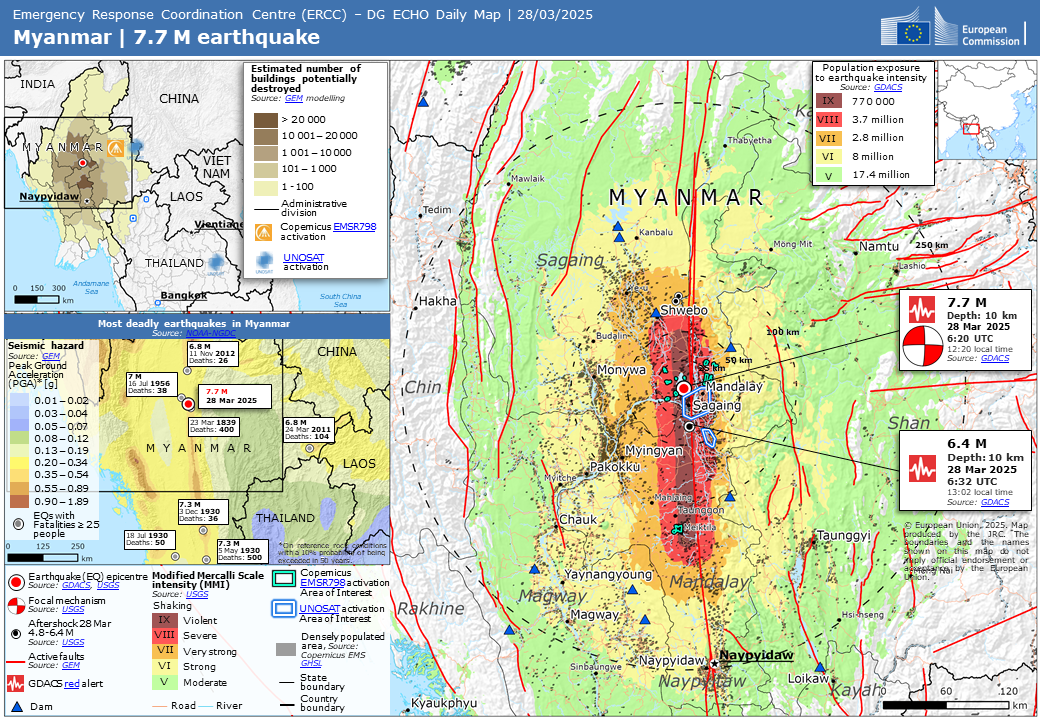Click the IX intensity swatch in population exposure legend

pyautogui.click(x=828, y=101)
